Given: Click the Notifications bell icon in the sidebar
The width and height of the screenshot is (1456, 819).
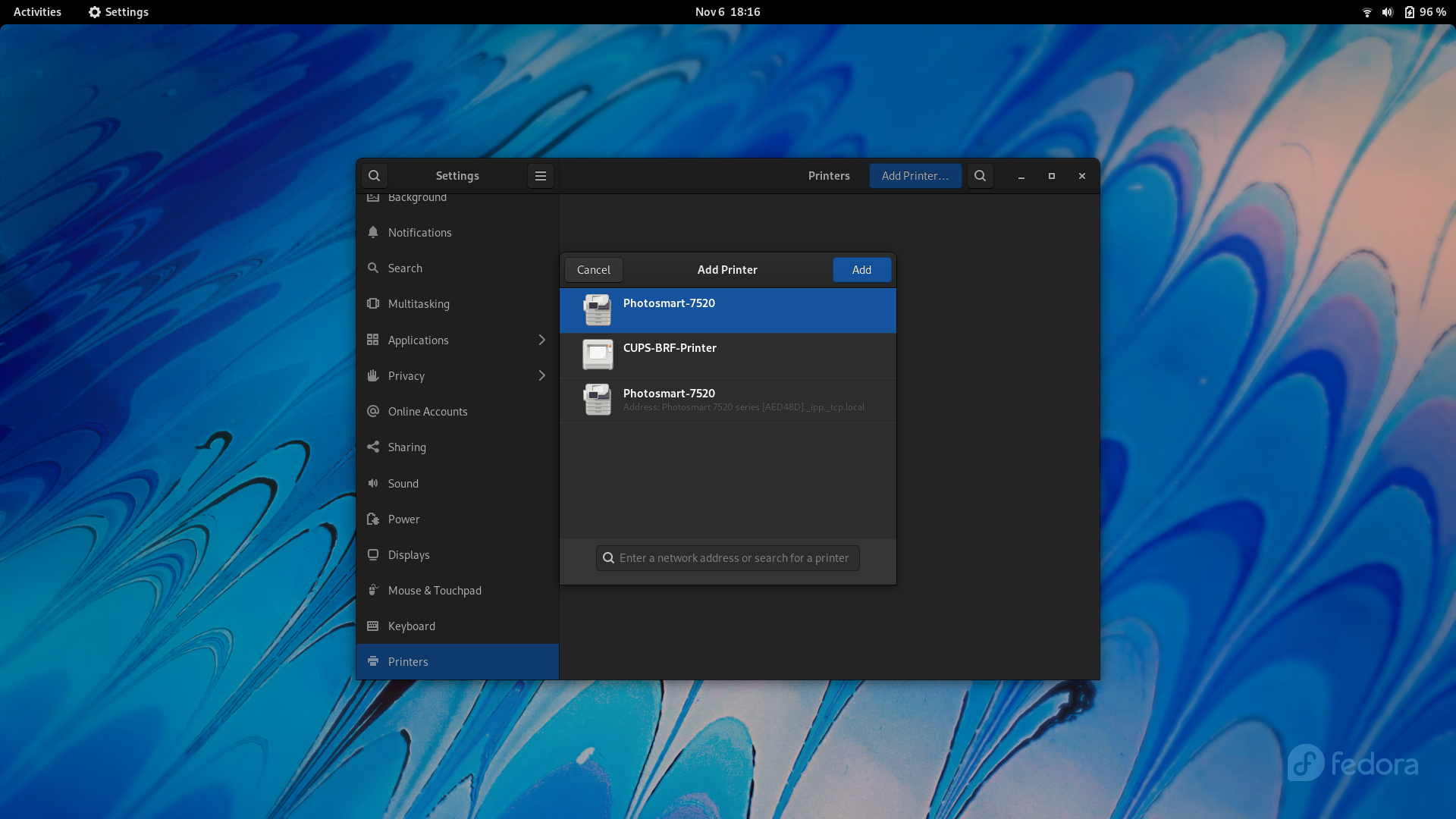Looking at the screenshot, I should click(x=373, y=232).
